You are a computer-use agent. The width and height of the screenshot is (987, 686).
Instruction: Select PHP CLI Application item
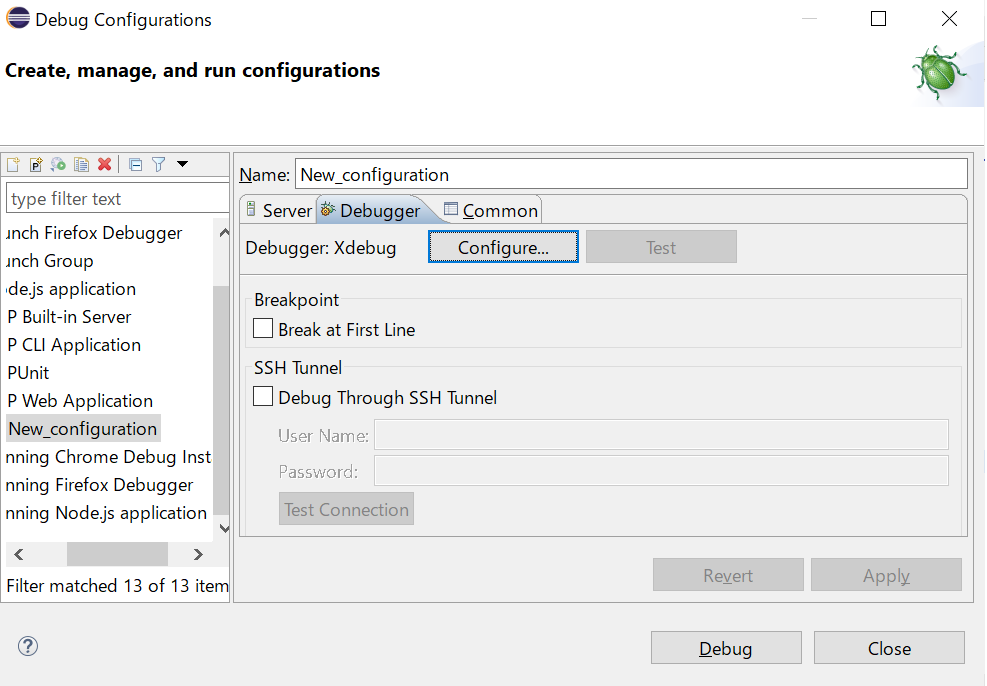[x=74, y=345]
